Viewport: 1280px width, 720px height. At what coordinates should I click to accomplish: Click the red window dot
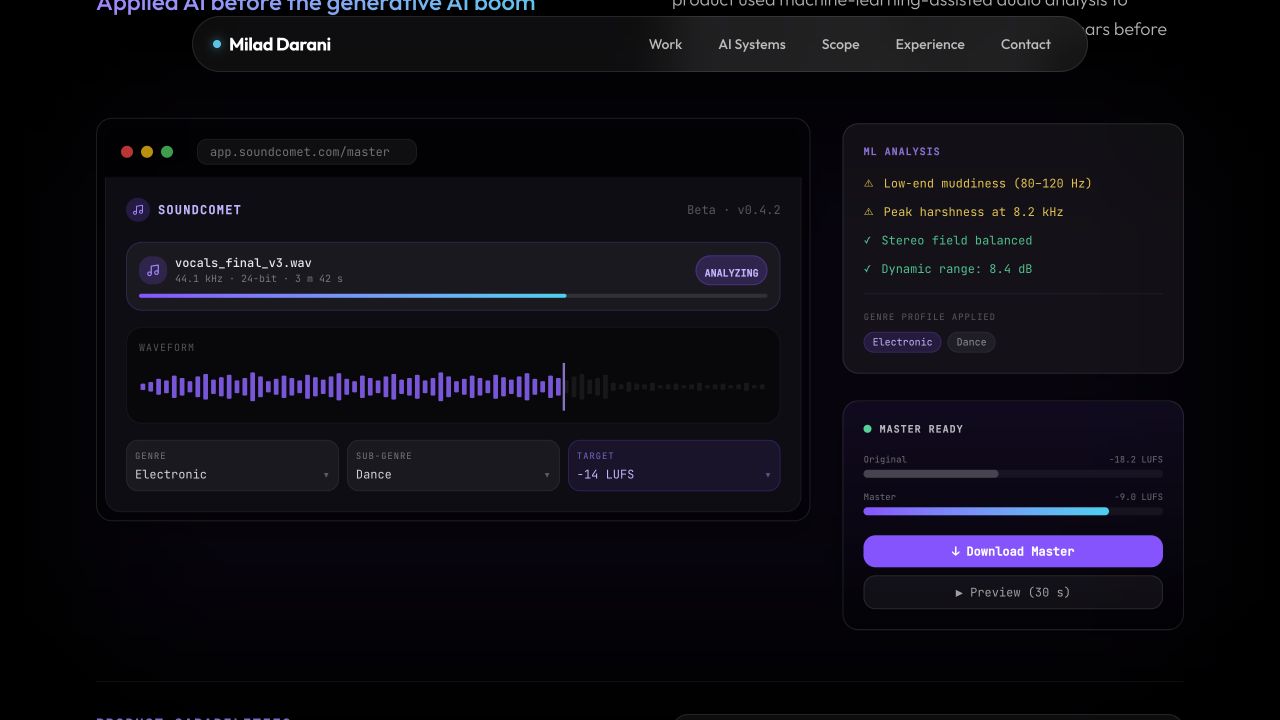coord(127,152)
